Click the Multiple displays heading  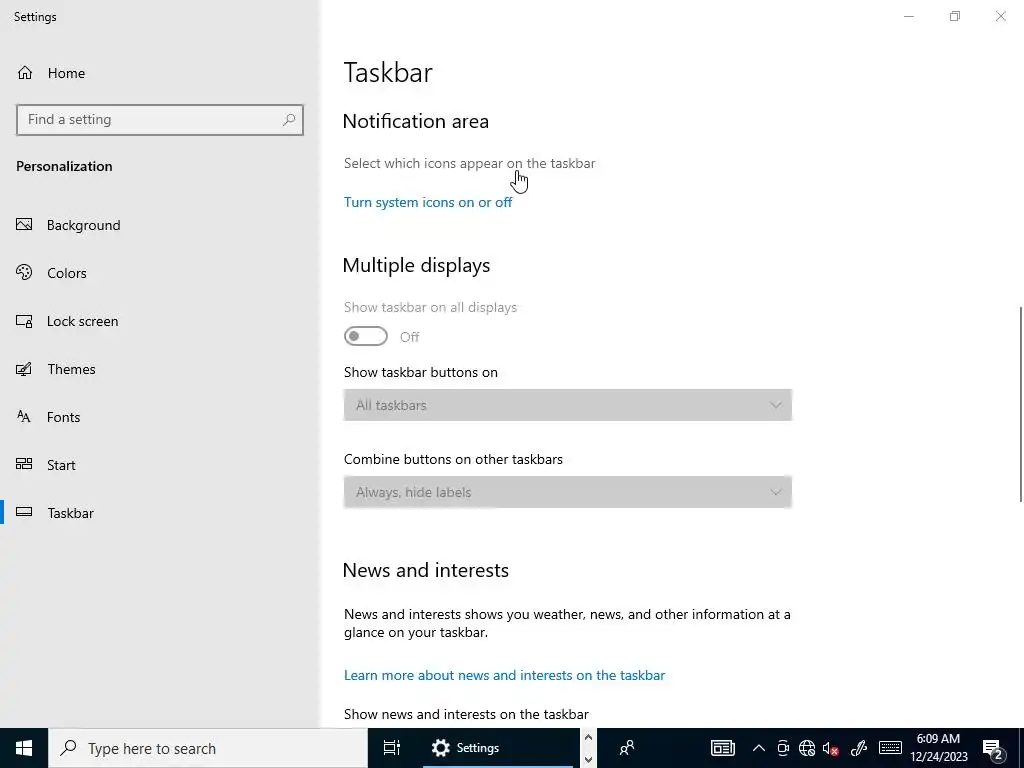coord(416,265)
